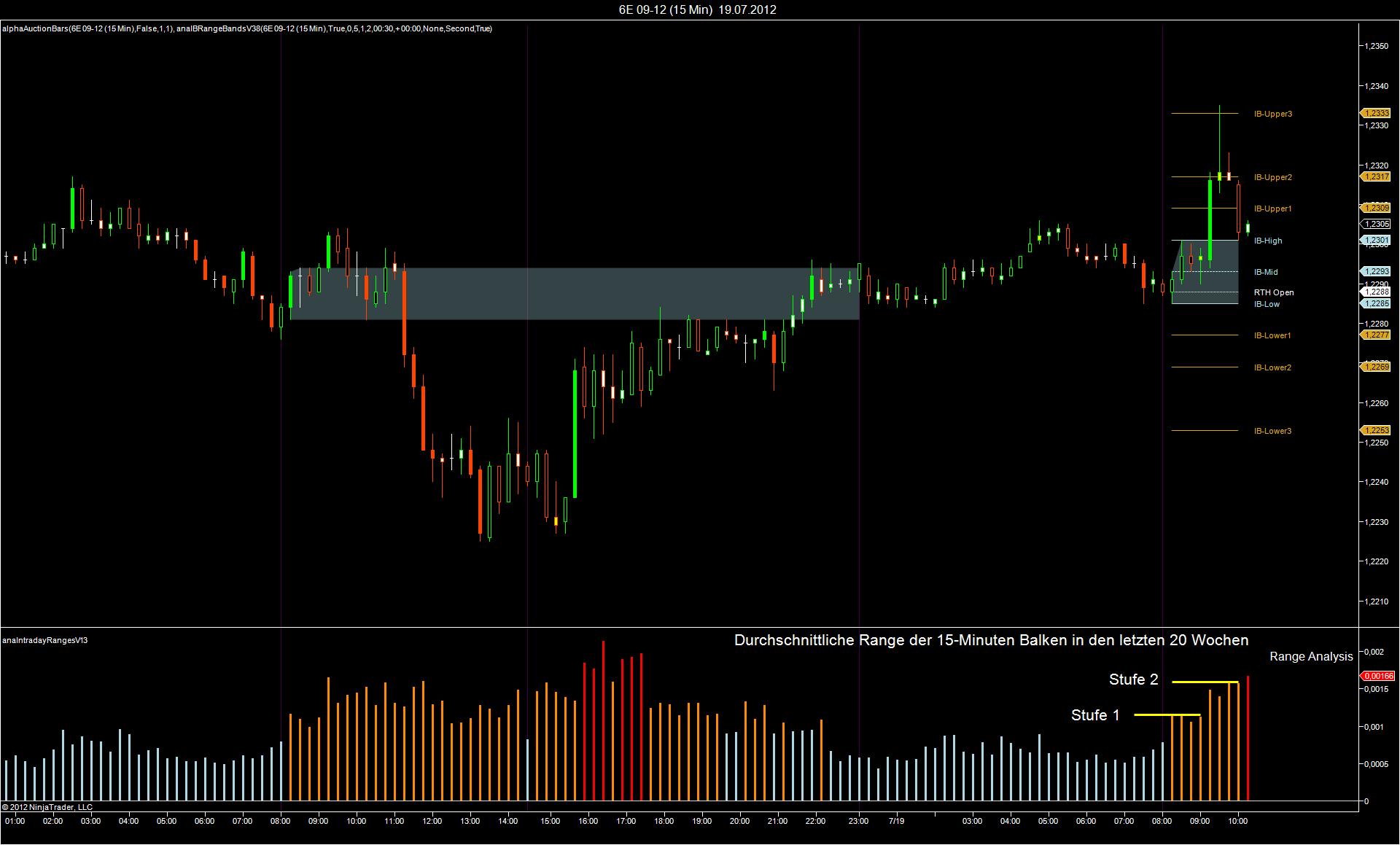
Task: Click 1,2330 on the price axis
Action: click(1377, 125)
